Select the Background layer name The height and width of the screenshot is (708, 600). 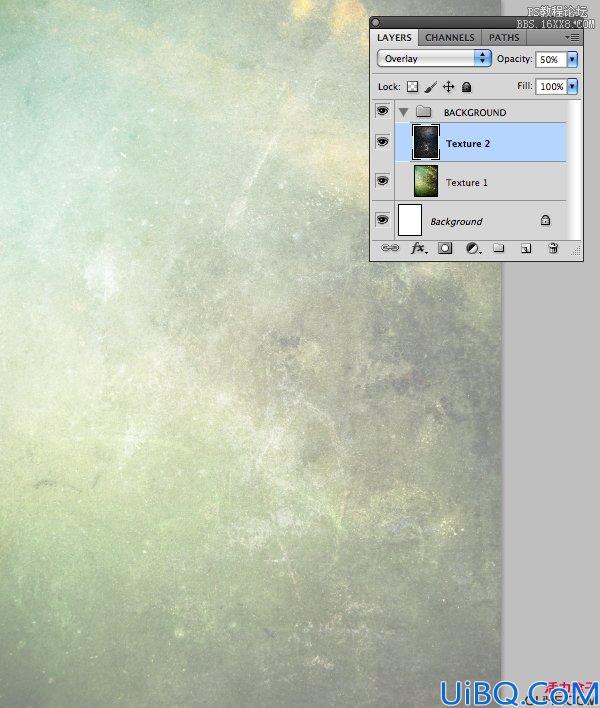456,222
